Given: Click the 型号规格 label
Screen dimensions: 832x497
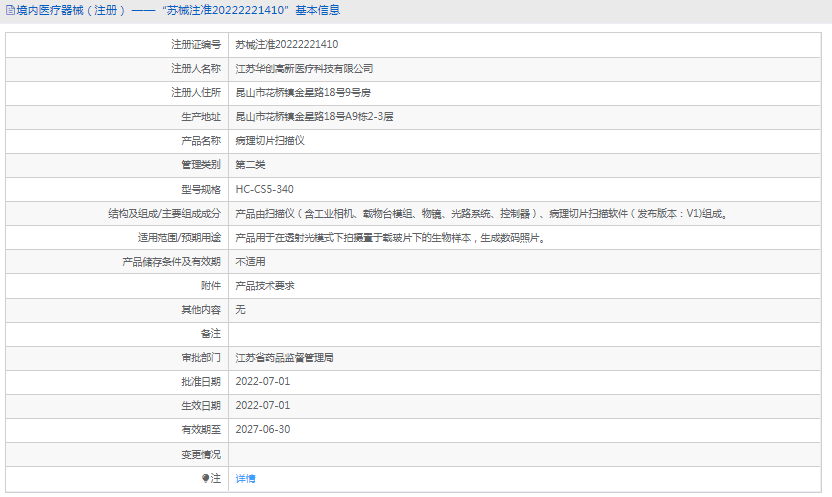Looking at the screenshot, I should pos(201,189).
